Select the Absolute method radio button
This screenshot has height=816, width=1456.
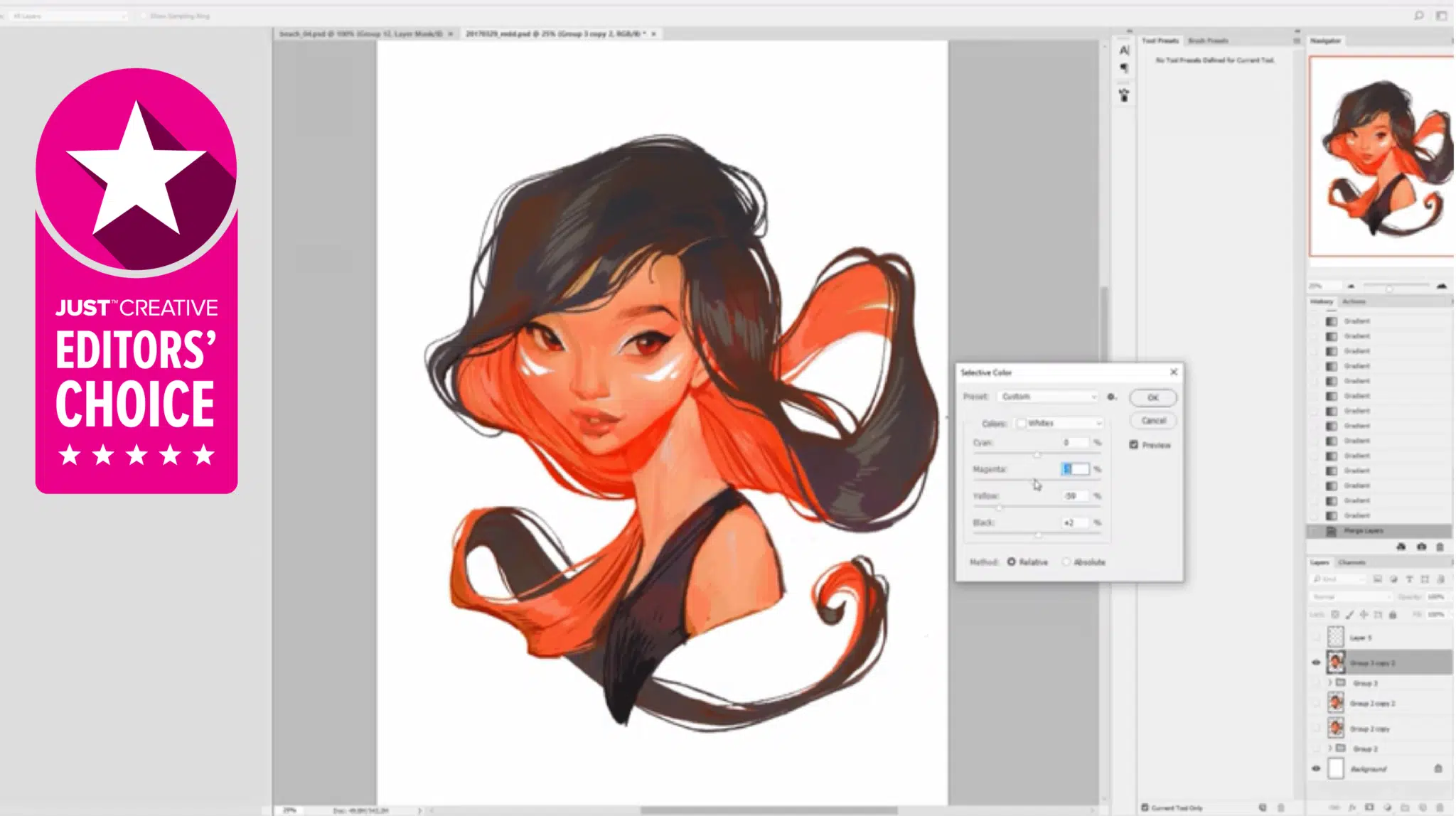pos(1066,562)
